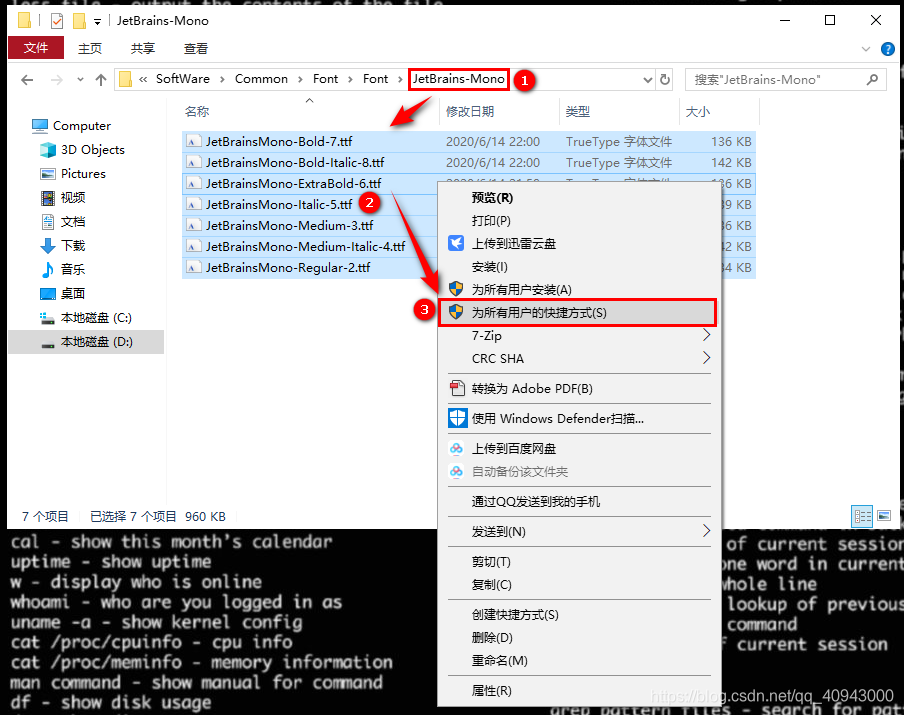904x715 pixels.
Task: Choose 使用 Windows Defender扫描
Action: pos(579,419)
